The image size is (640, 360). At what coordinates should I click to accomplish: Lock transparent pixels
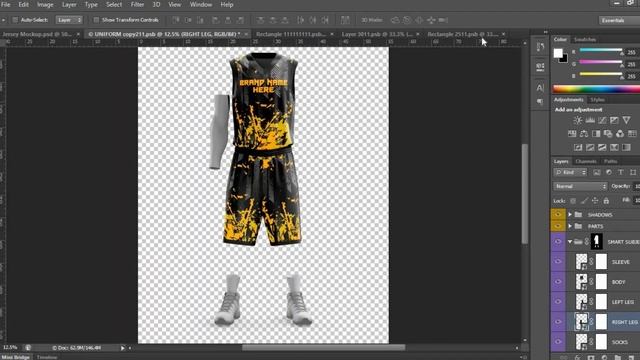point(573,200)
